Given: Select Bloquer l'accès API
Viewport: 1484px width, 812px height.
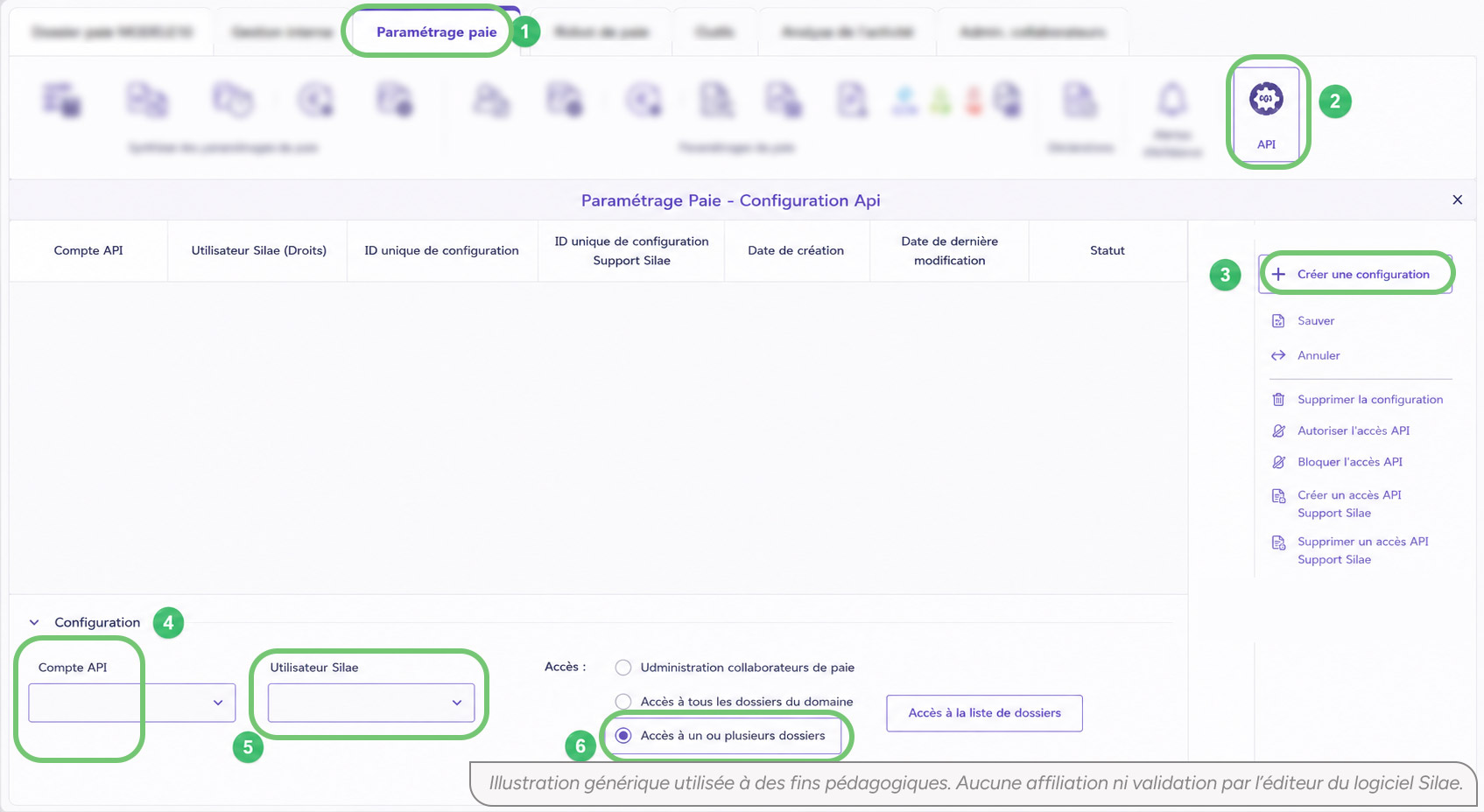Looking at the screenshot, I should point(1337,462).
